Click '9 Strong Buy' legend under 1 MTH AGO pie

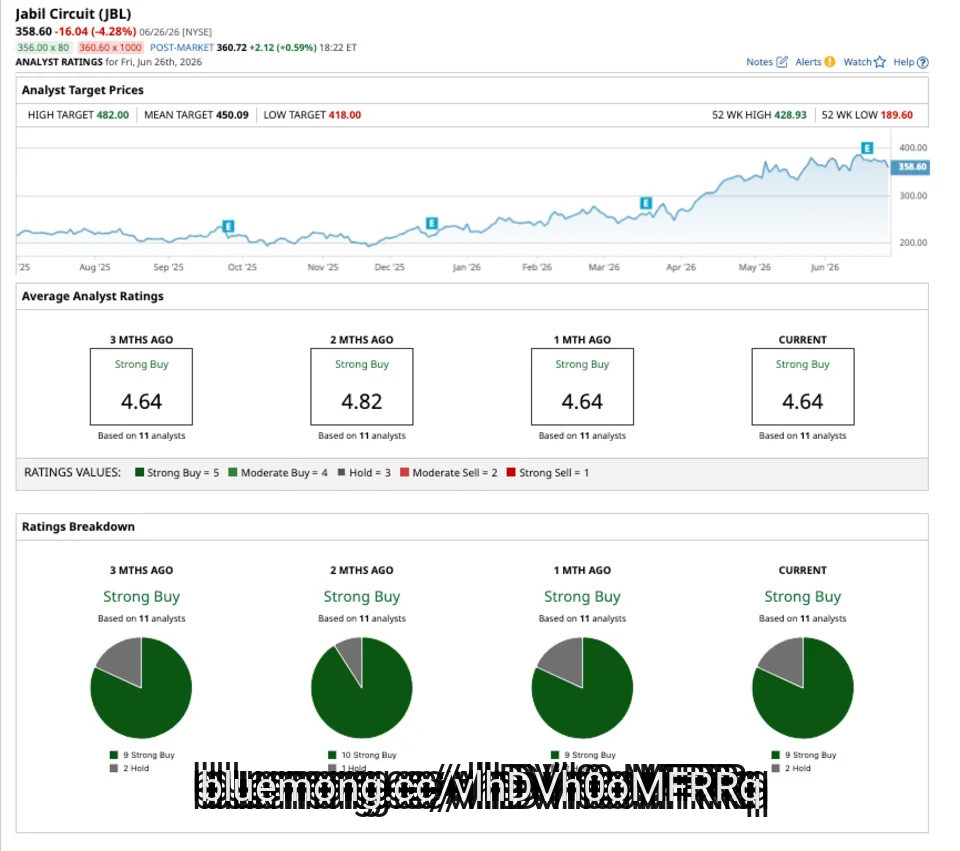(x=583, y=755)
